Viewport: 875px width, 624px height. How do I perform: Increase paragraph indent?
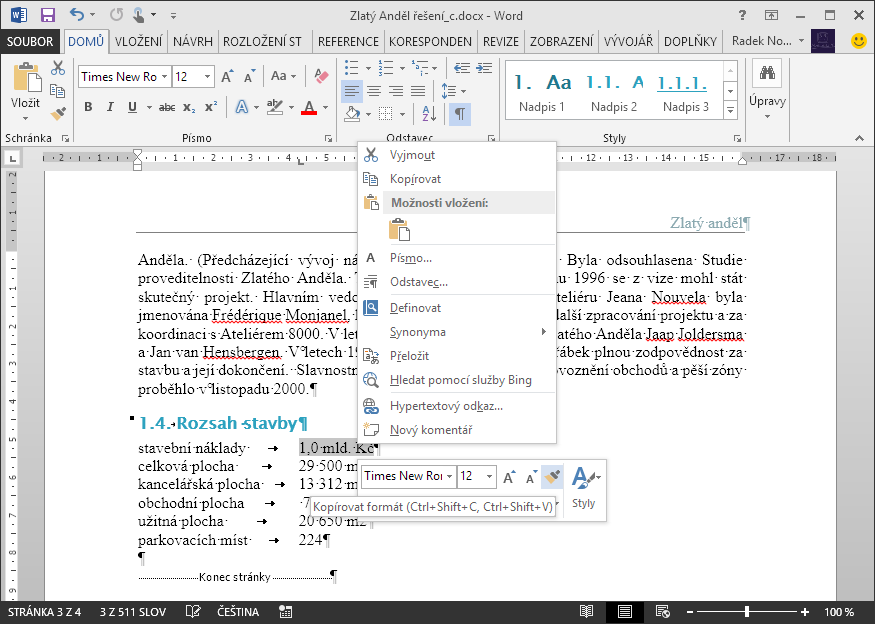[x=484, y=68]
